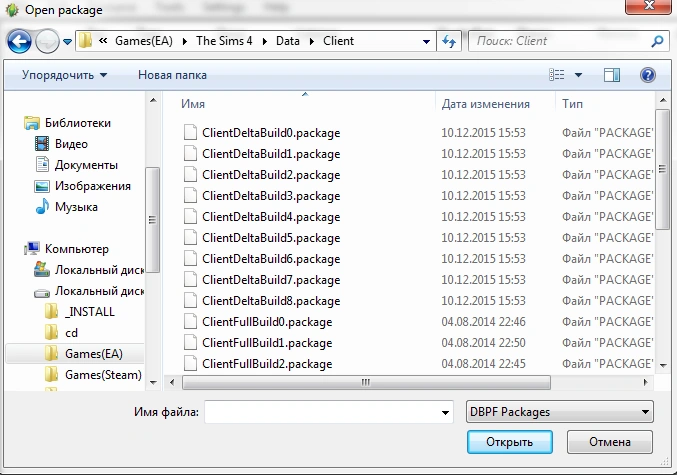The image size is (677, 475).
Task: Expand the DBPF Packages file type dropdown
Action: coord(645,412)
